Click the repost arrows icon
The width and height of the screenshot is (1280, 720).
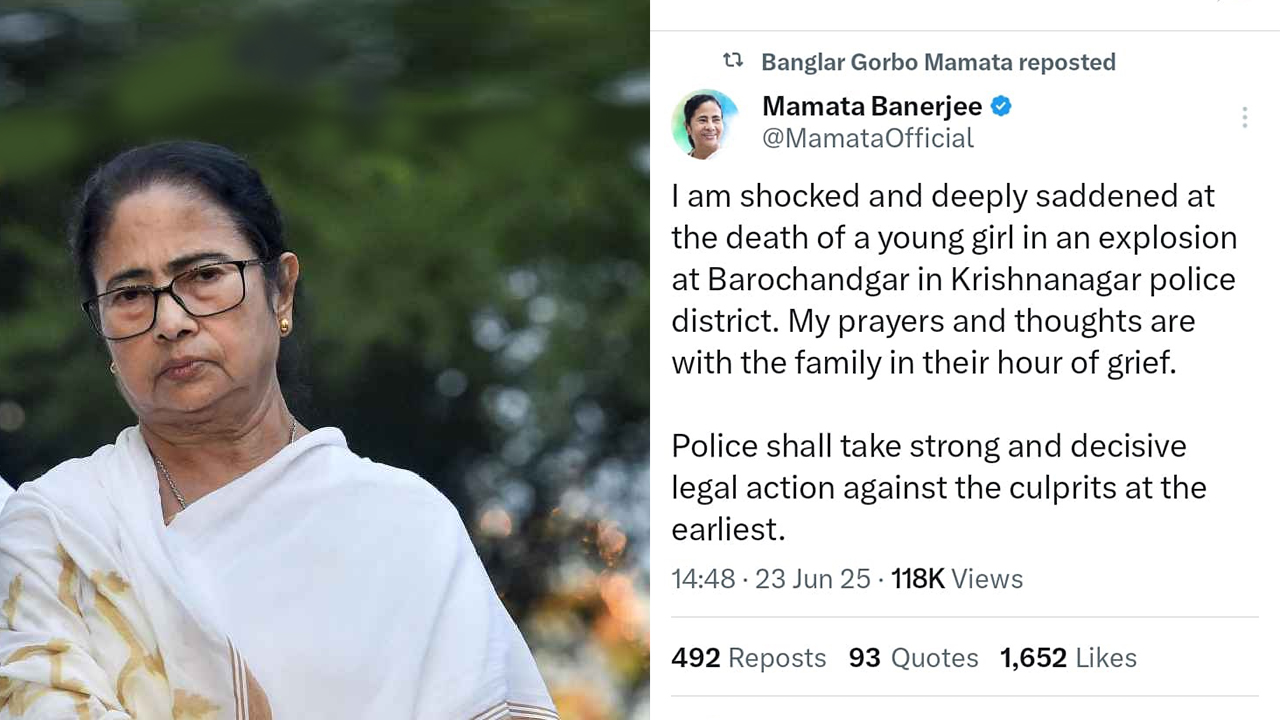point(733,61)
